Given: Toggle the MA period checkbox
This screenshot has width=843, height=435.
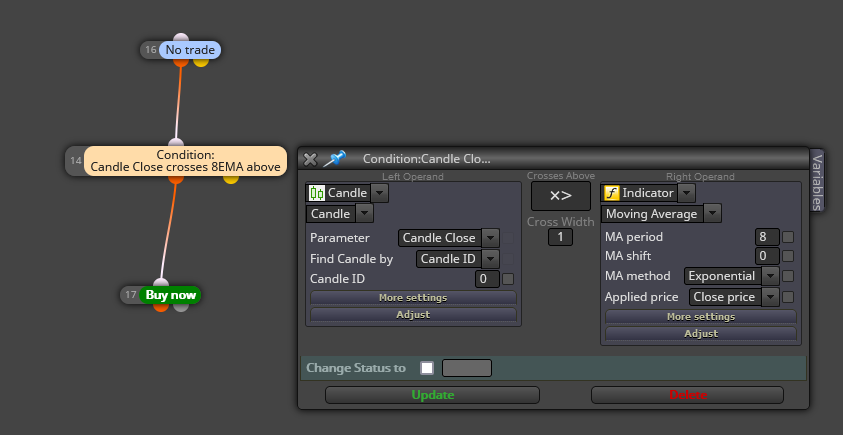Looking at the screenshot, I should (788, 237).
